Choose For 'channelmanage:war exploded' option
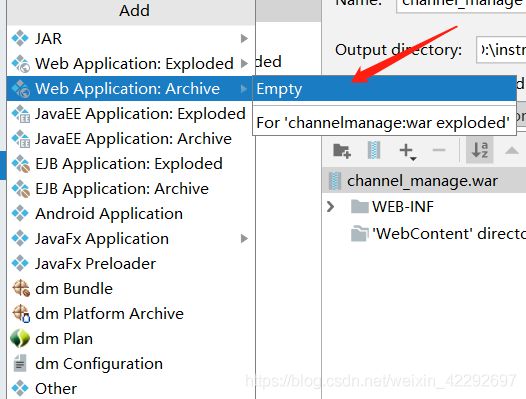 point(384,122)
